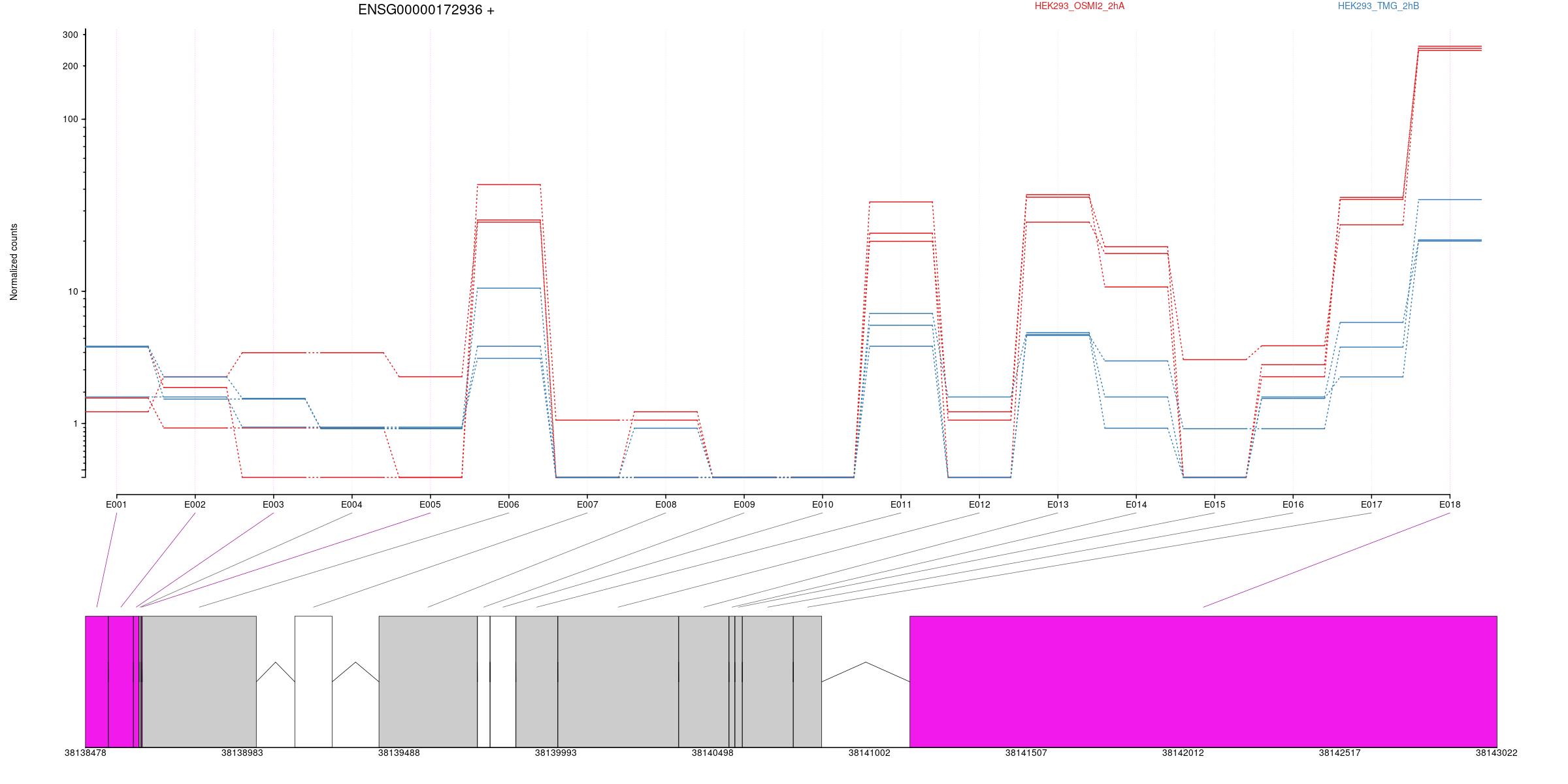Select the HEK293_OSMI2_2hA legend label

(1079, 6)
